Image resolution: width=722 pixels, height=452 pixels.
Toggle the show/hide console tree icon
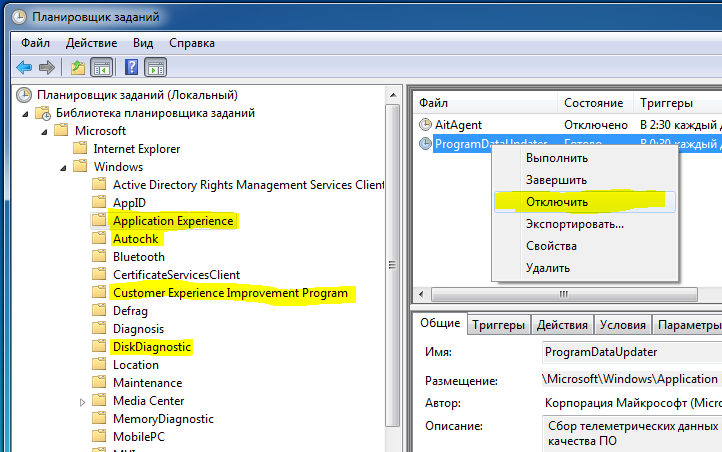point(102,68)
